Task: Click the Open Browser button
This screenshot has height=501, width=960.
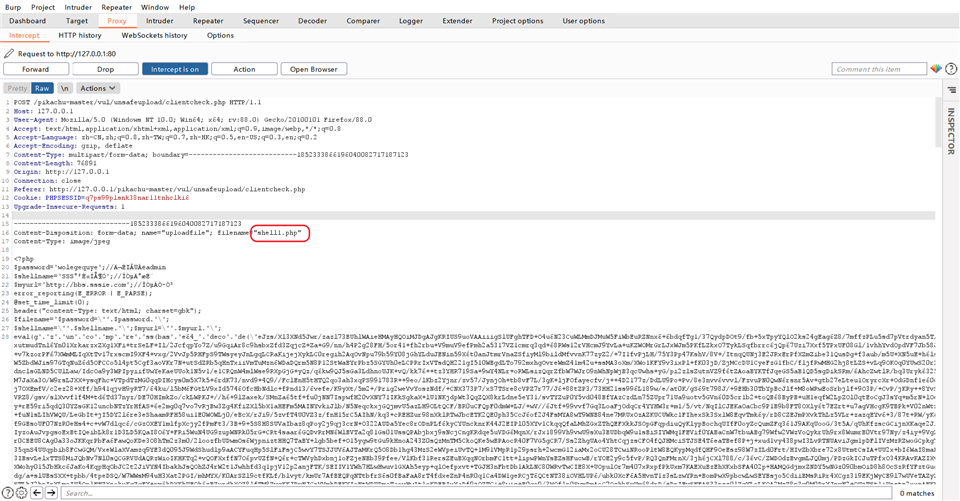Action: (x=313, y=69)
